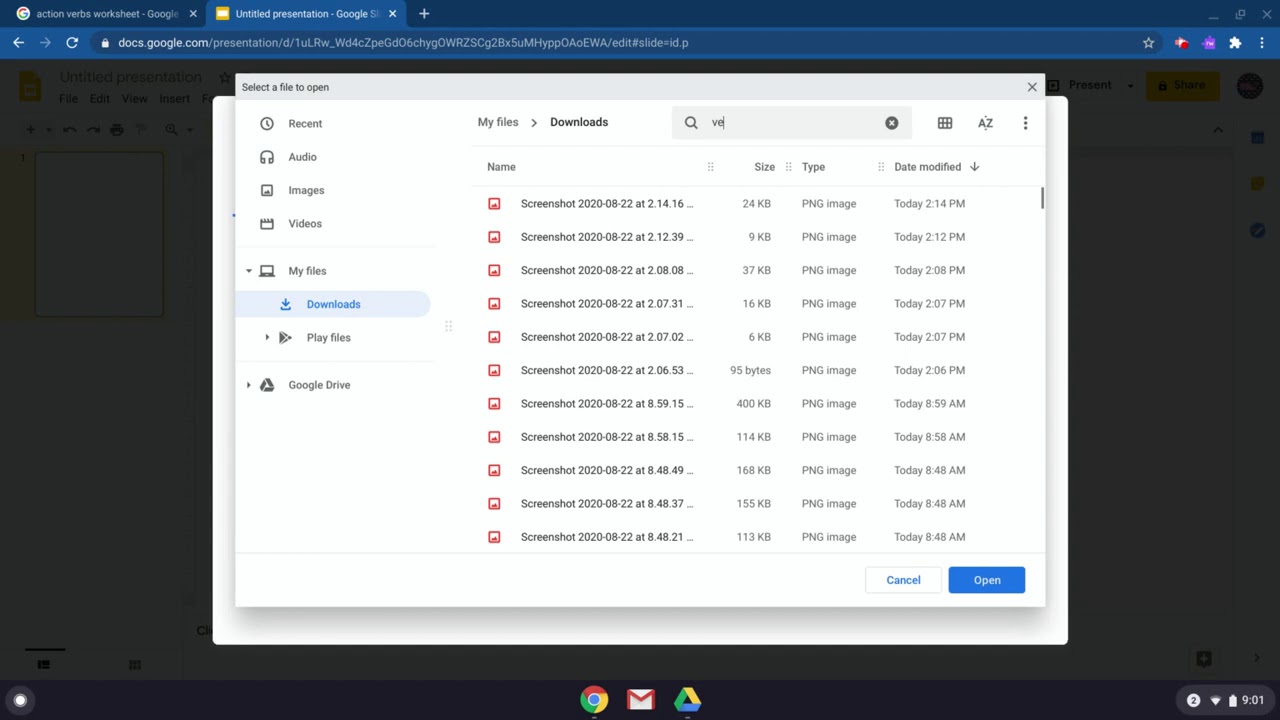Click the Downloads breadcrumb
The width and height of the screenshot is (1280, 720).
click(x=579, y=122)
